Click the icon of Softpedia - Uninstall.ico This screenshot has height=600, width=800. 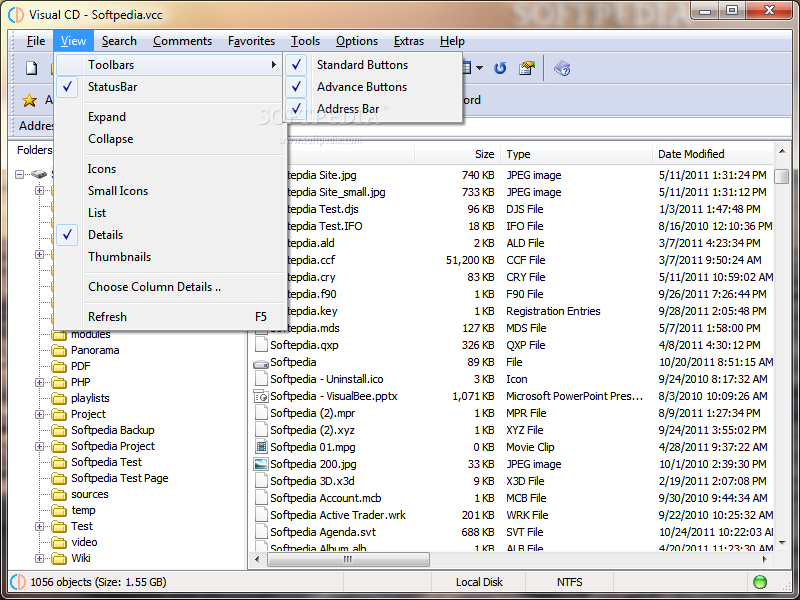(x=261, y=379)
